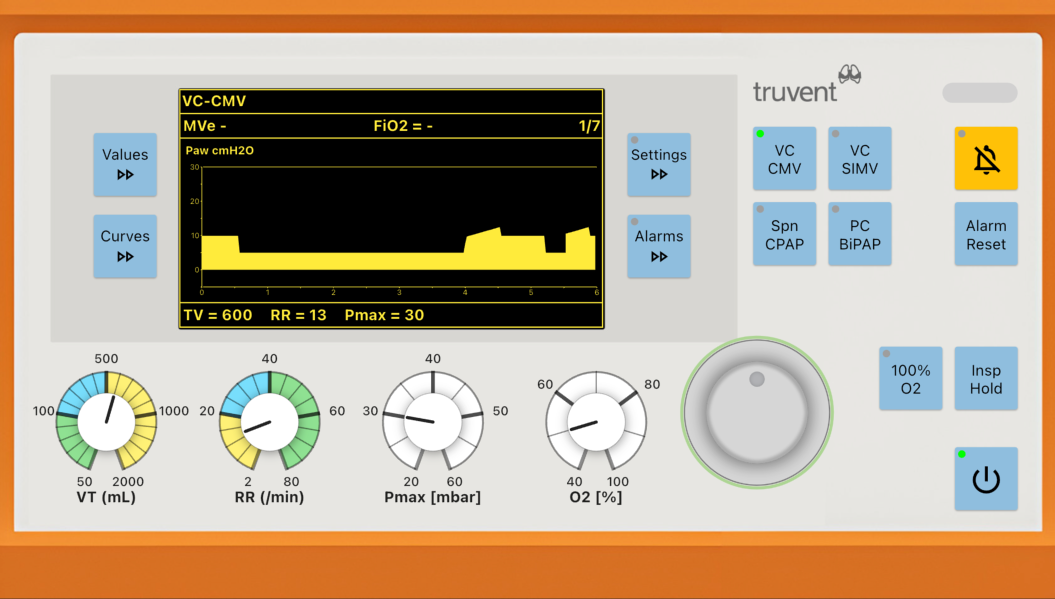Open the Curves screen
This screenshot has width=1055, height=599.
point(125,246)
